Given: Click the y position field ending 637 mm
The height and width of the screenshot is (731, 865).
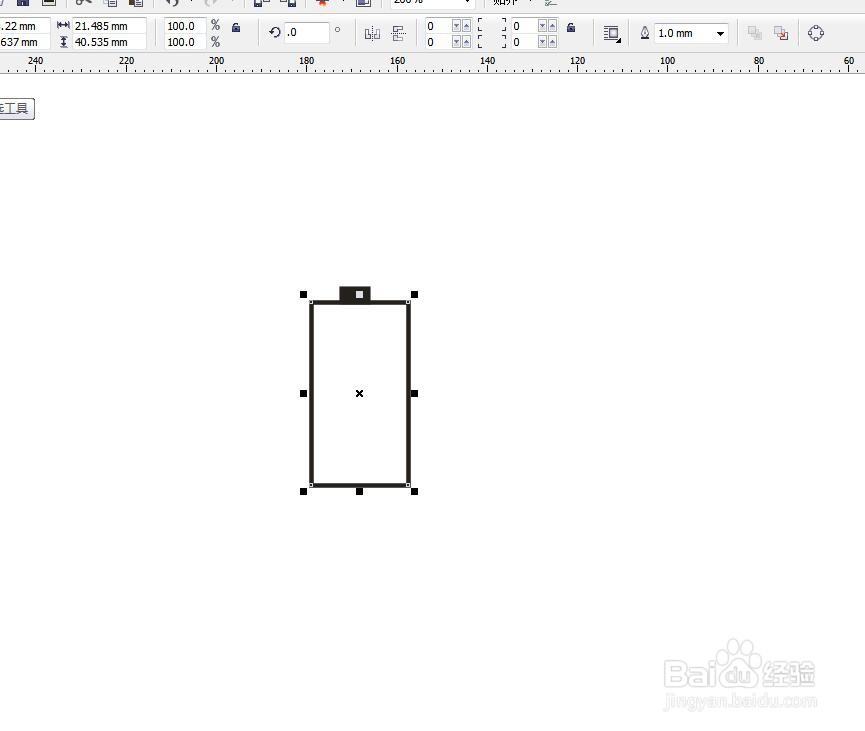Looking at the screenshot, I should click(x=24, y=42).
